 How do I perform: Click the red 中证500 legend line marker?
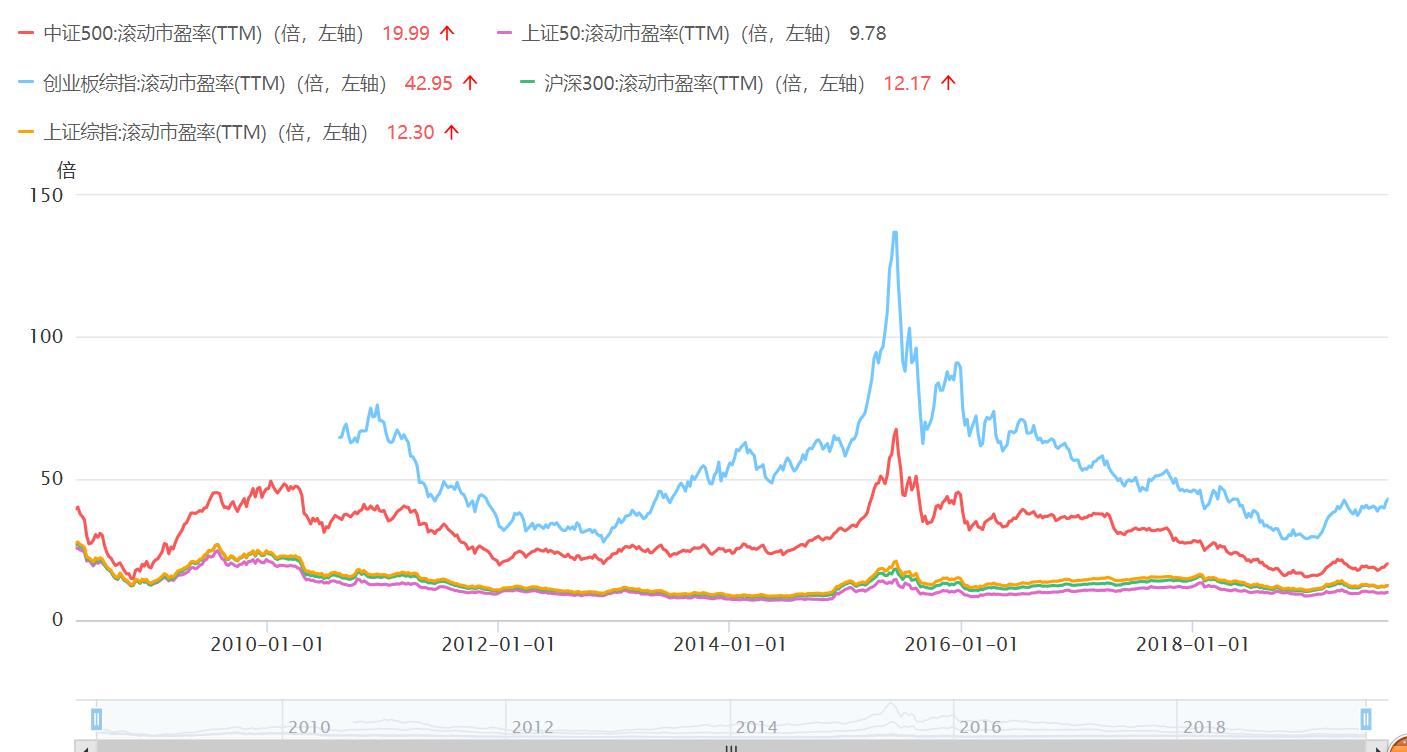point(25,32)
